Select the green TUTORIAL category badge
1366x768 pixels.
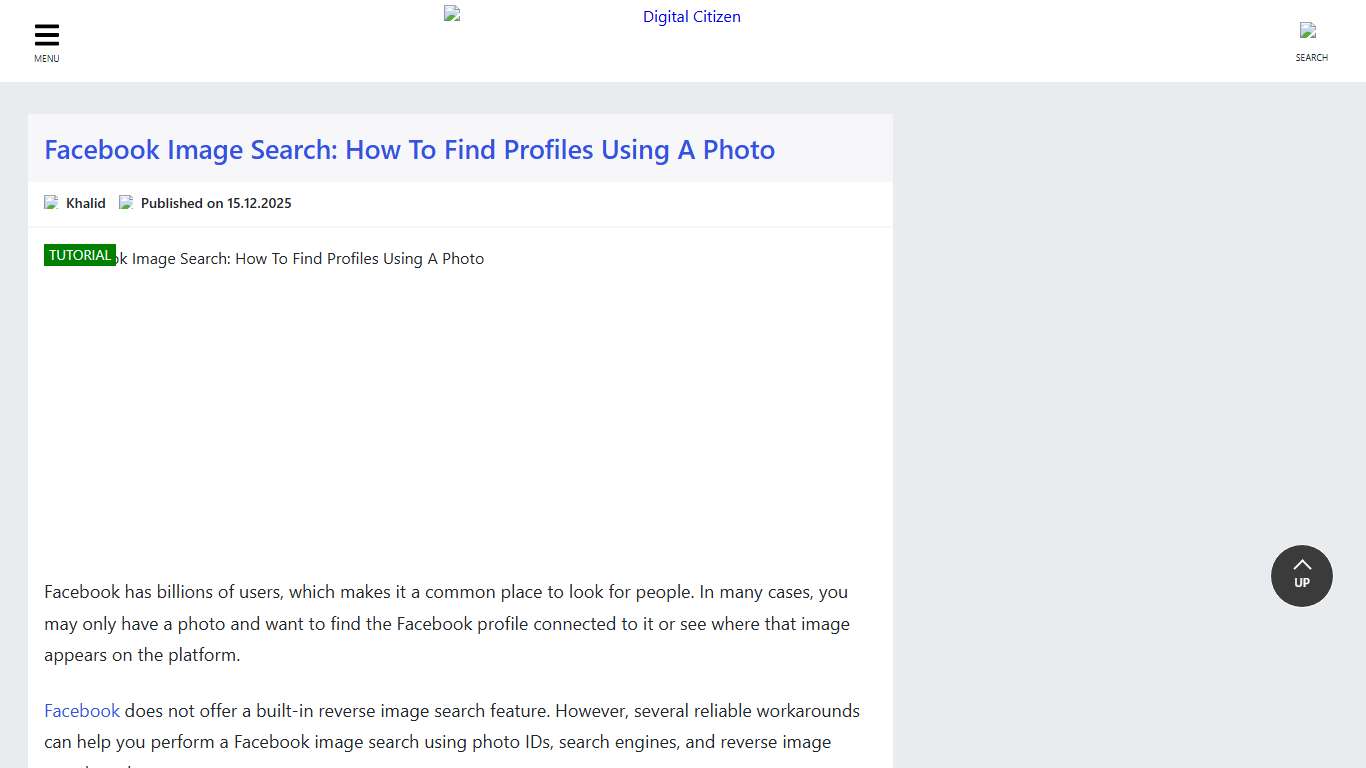(79, 254)
